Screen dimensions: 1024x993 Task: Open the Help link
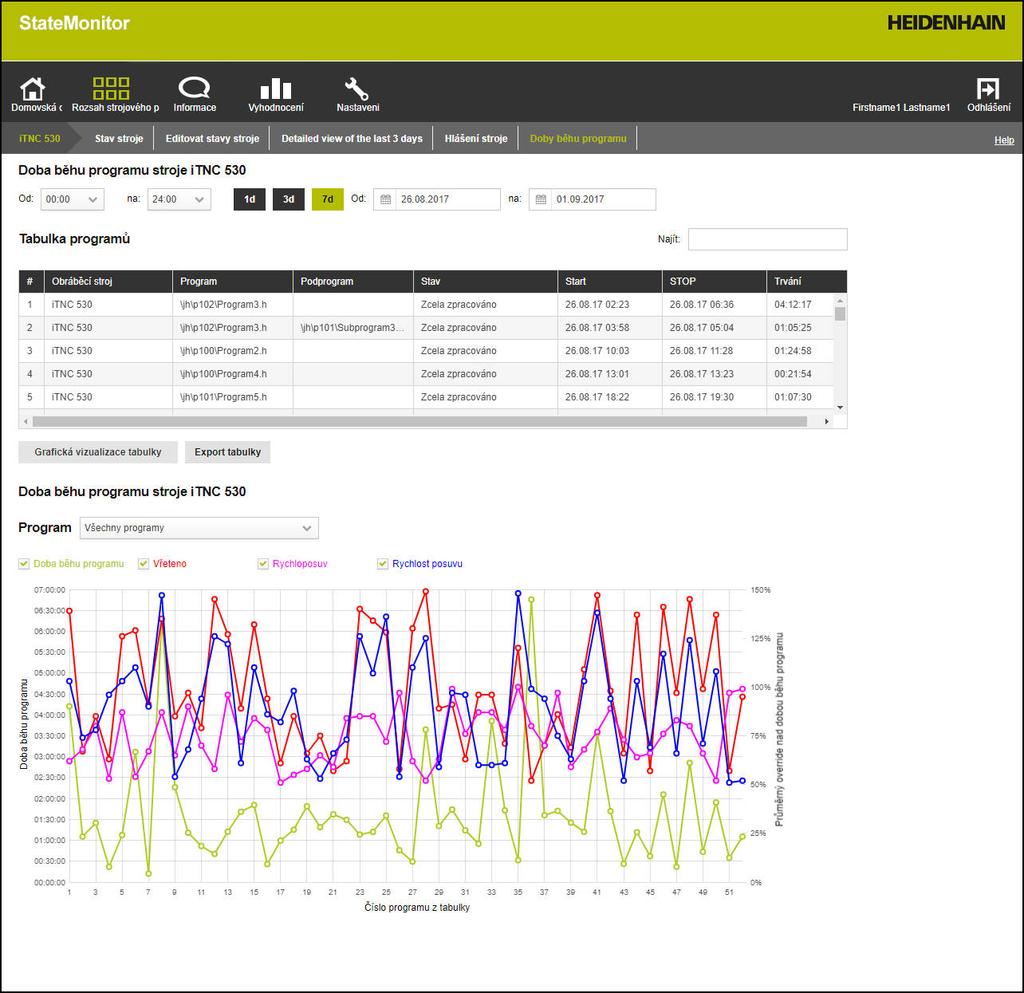point(1004,140)
